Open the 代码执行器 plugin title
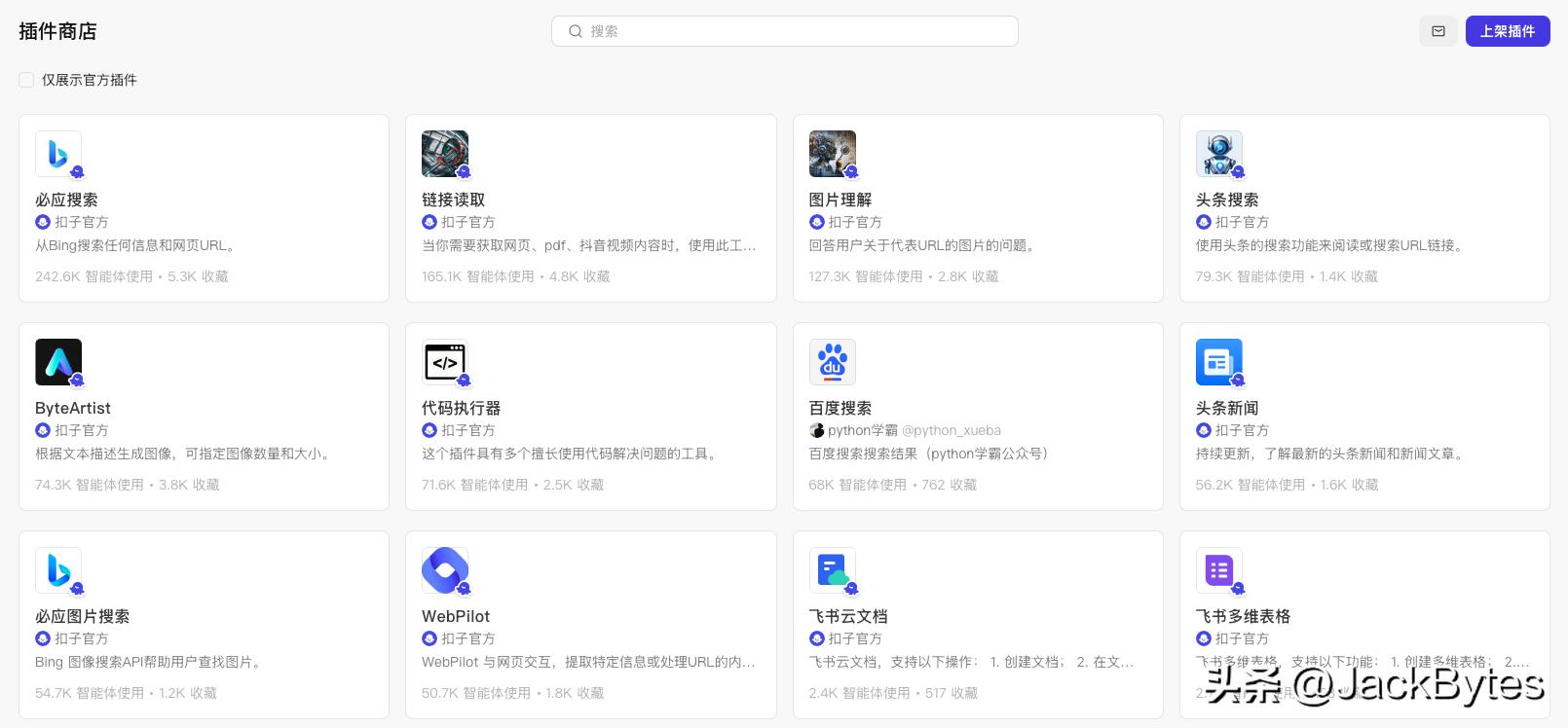This screenshot has width=1568, height=728. (x=461, y=408)
